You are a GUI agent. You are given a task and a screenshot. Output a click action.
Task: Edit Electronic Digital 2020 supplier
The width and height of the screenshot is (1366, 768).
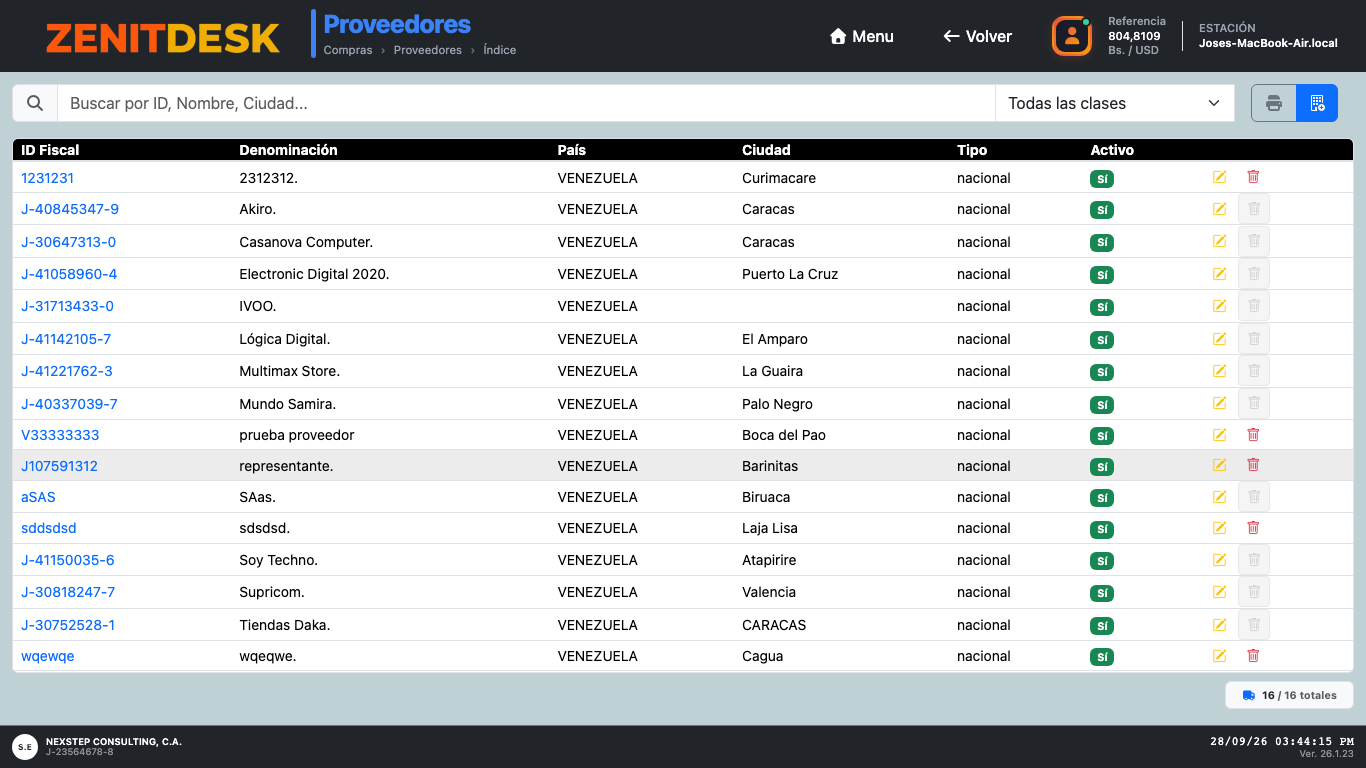(x=1219, y=274)
